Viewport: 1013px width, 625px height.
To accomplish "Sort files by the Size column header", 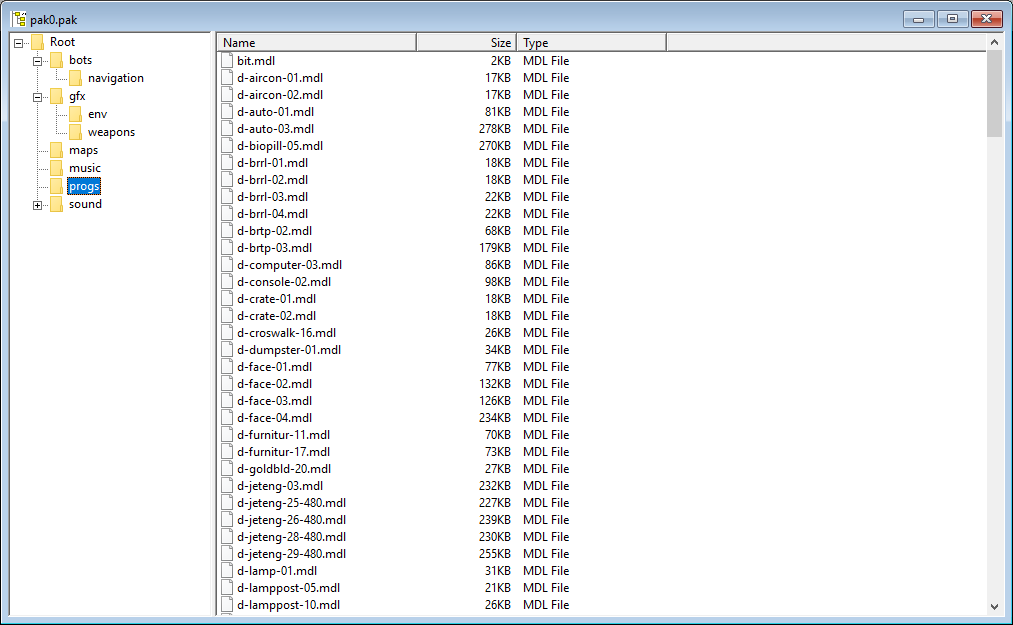I will coord(466,43).
